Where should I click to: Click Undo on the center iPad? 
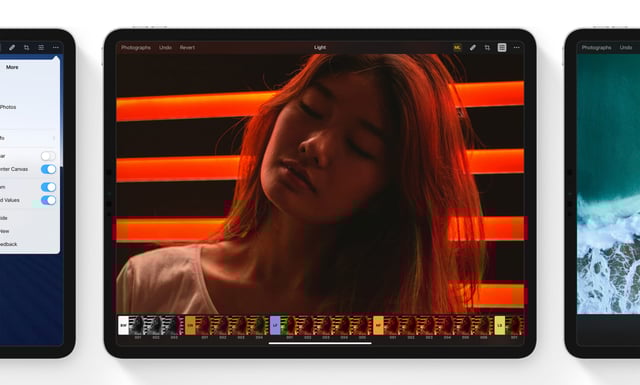[x=165, y=47]
